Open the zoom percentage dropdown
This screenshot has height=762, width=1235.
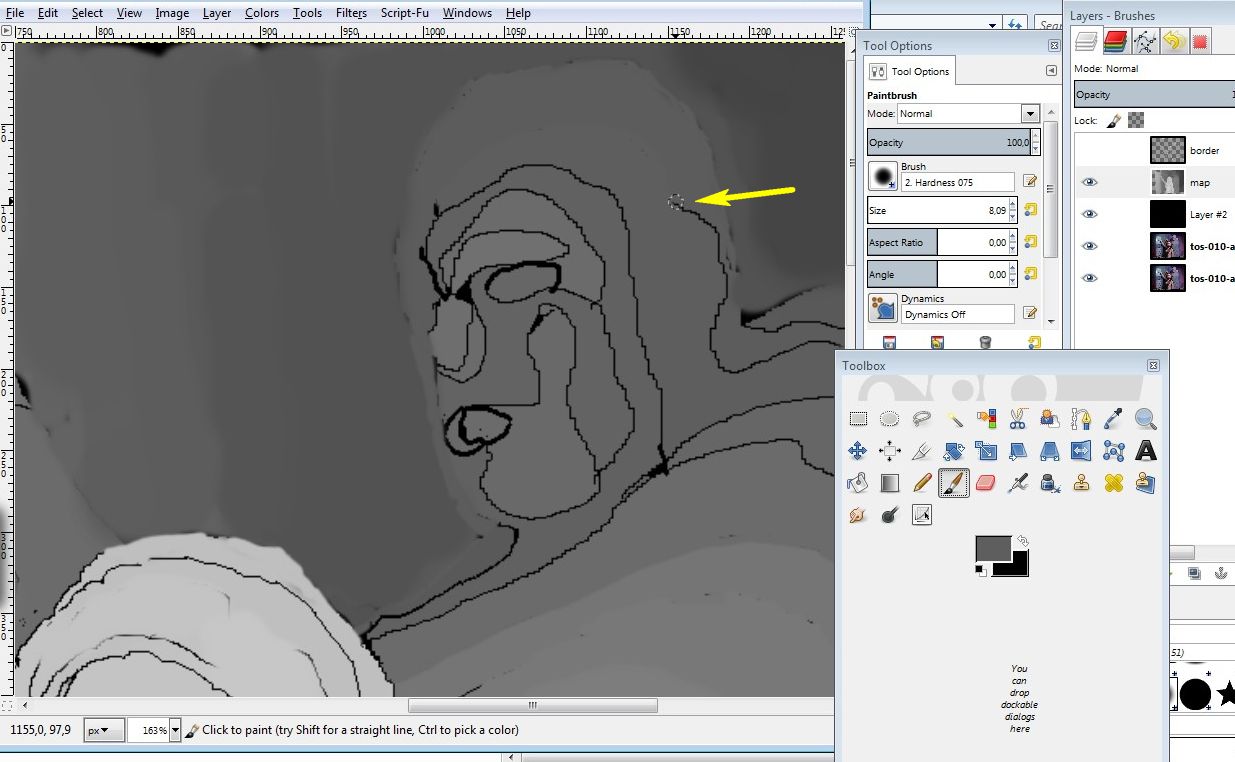(x=175, y=730)
